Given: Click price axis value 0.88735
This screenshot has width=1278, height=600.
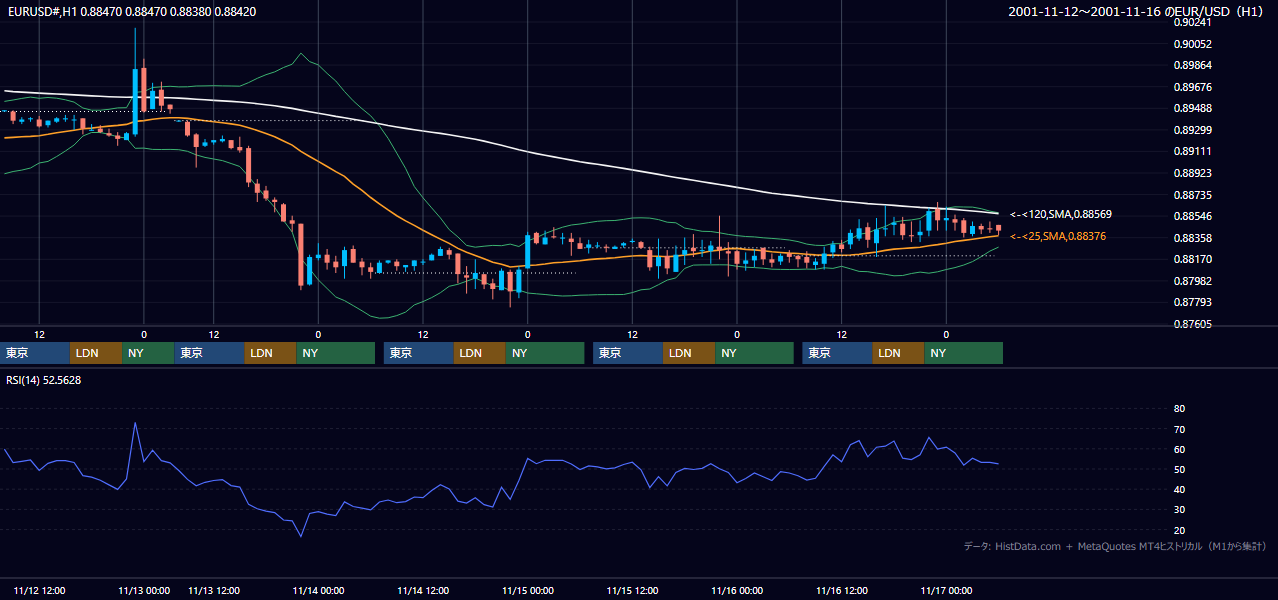Looking at the screenshot, I should click(1195, 195).
